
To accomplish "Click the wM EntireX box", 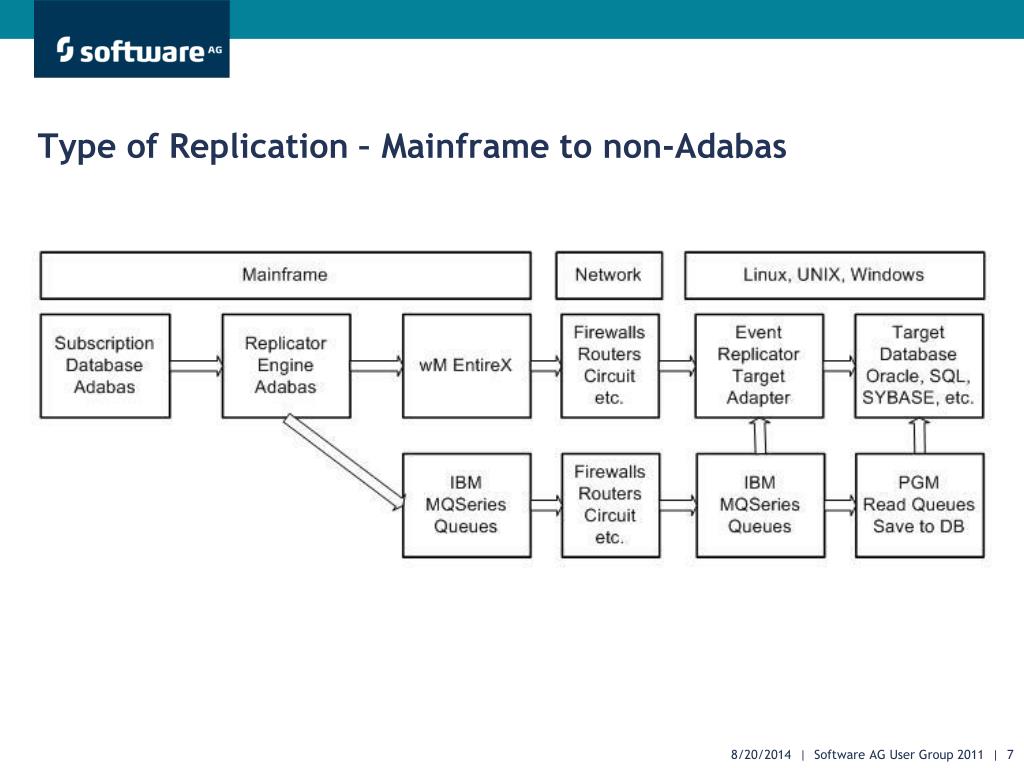I will [466, 366].
